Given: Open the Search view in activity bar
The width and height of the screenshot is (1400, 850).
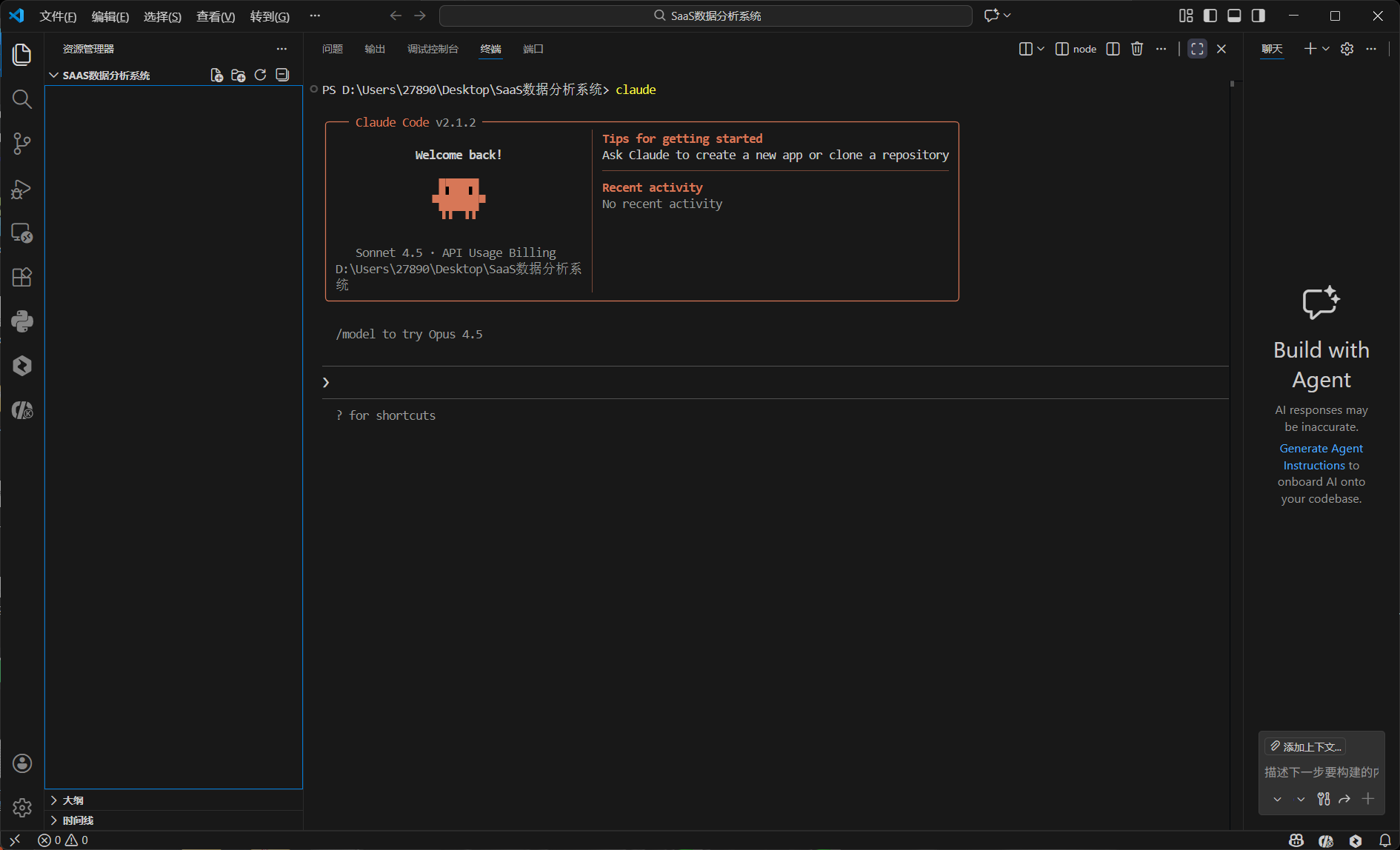Looking at the screenshot, I should point(22,99).
